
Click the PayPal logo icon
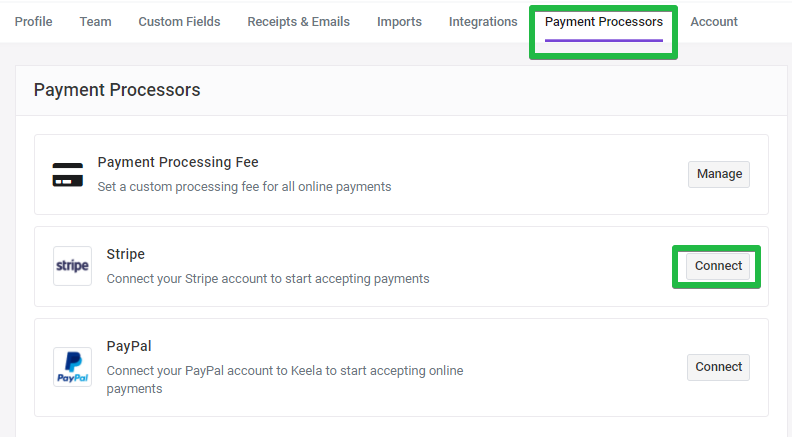click(x=72, y=367)
